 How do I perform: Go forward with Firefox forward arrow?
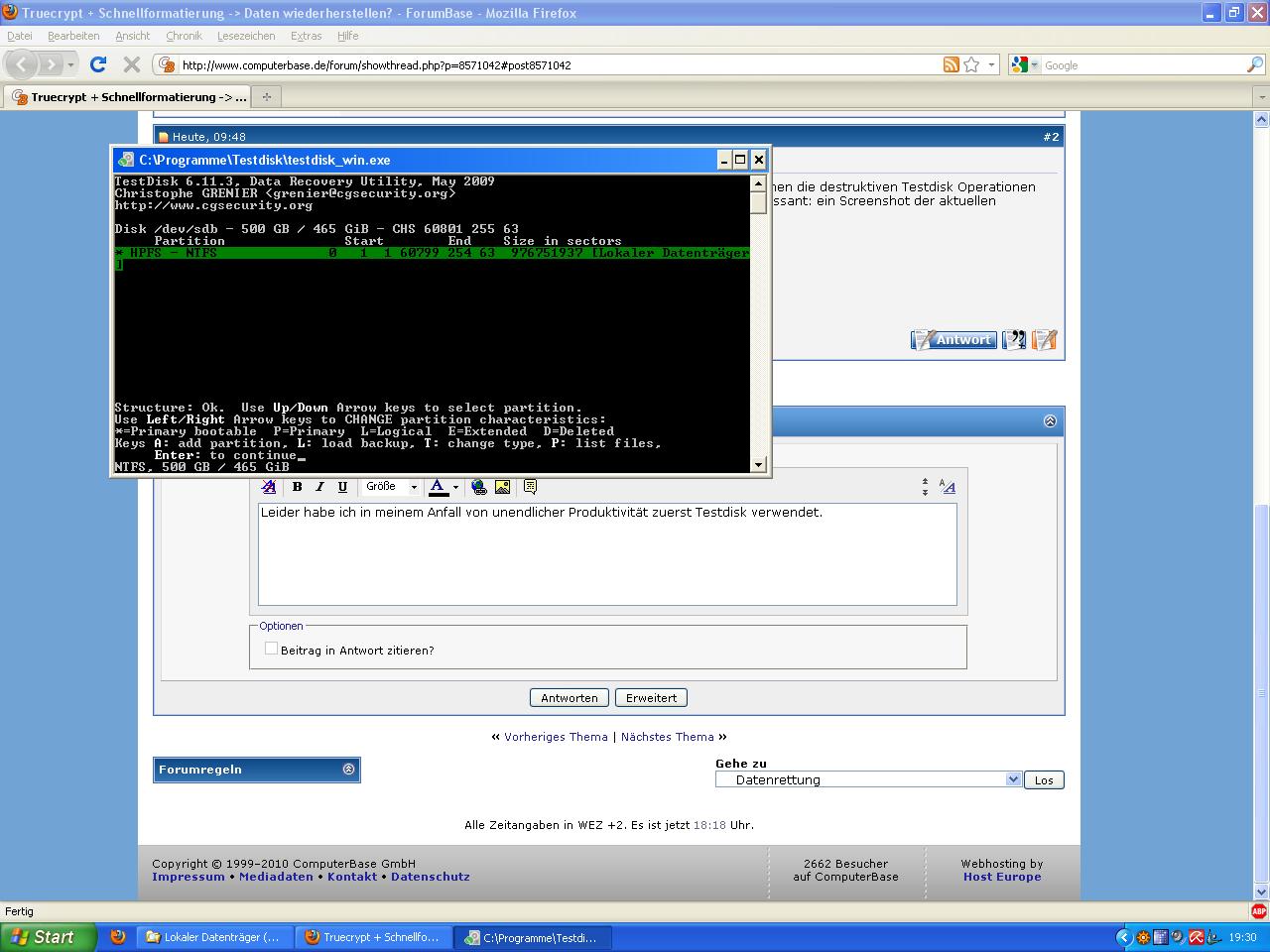click(x=51, y=64)
